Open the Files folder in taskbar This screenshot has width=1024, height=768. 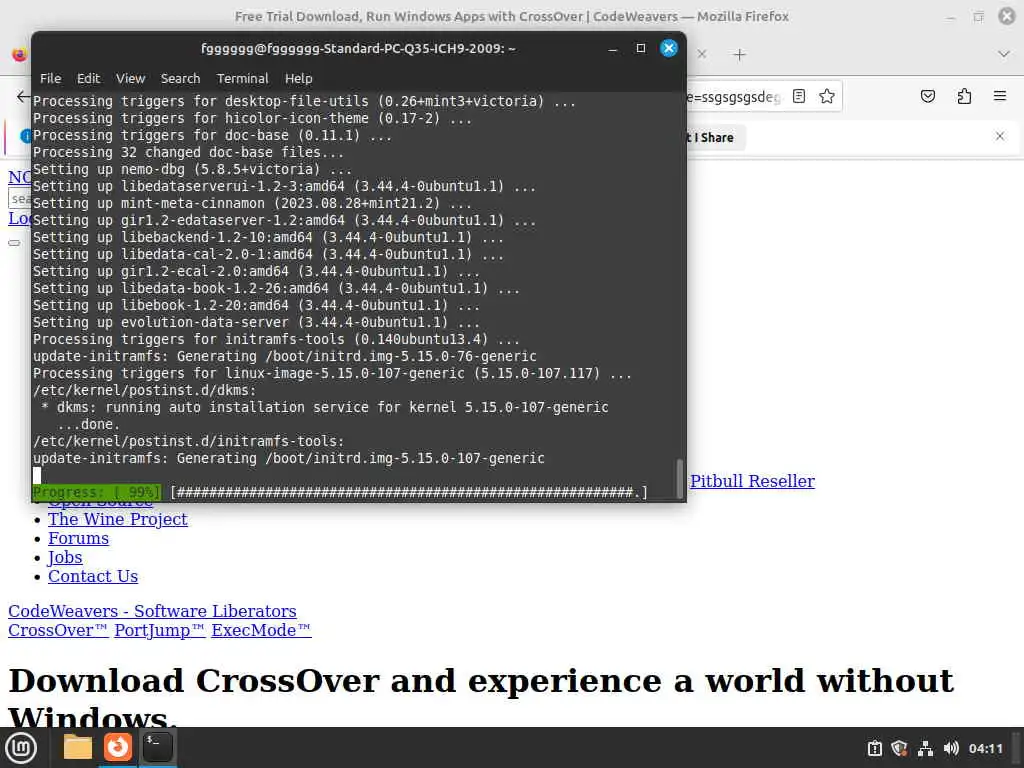[78, 747]
